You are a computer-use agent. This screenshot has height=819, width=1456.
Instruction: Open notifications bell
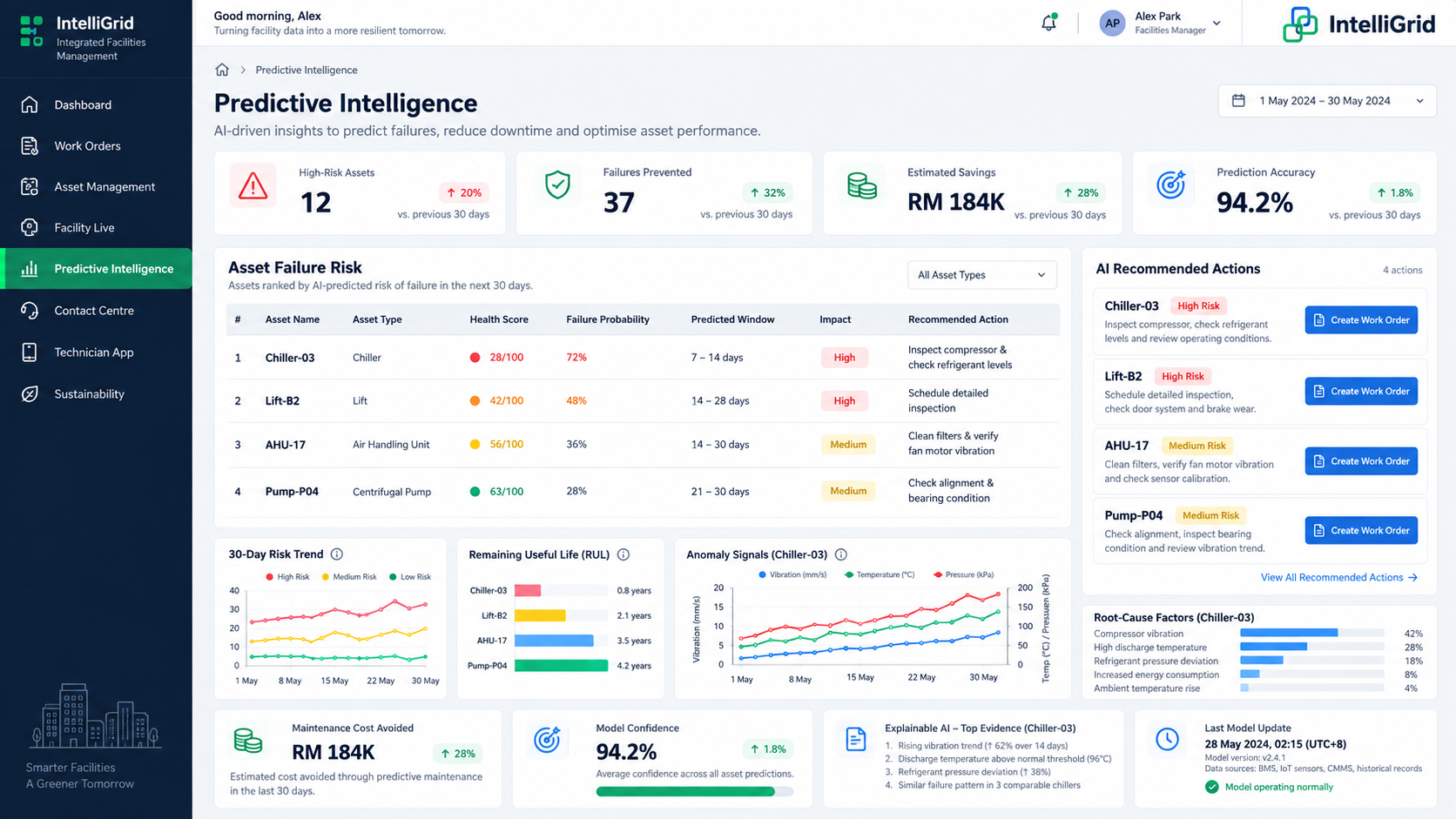point(1048,23)
